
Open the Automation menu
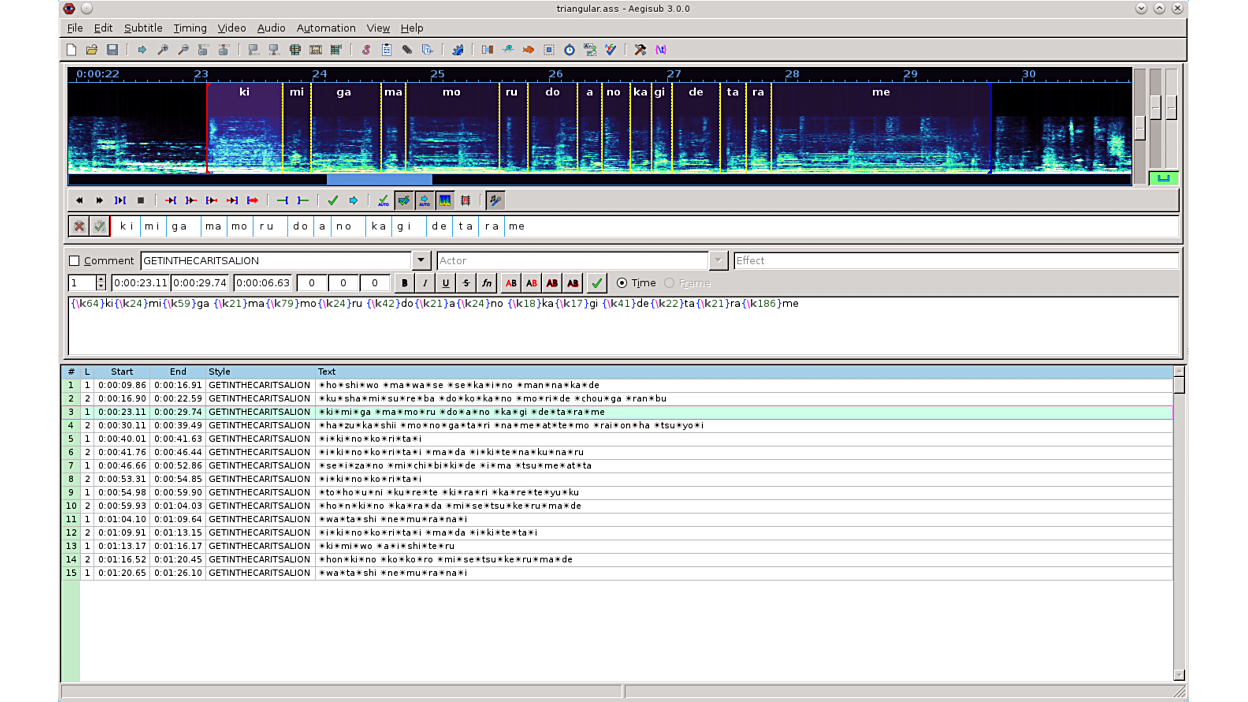325,28
